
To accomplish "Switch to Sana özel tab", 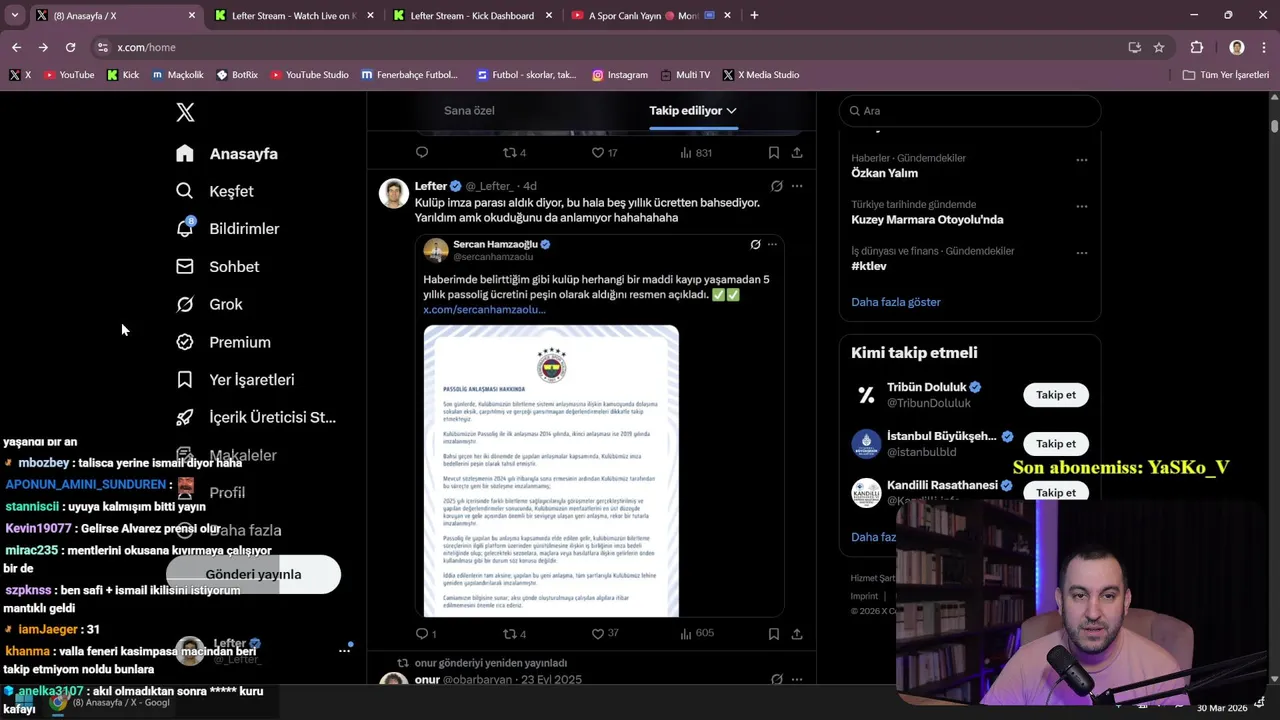I will 469,111.
